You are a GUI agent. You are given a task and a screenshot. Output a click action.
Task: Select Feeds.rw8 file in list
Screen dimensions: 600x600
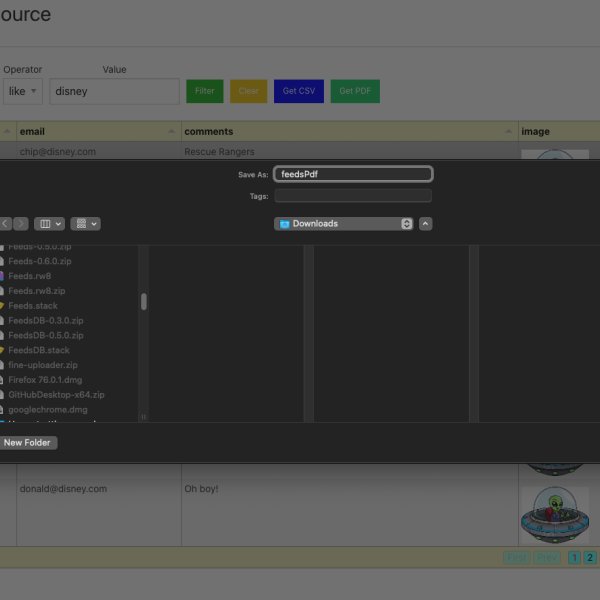[29, 276]
